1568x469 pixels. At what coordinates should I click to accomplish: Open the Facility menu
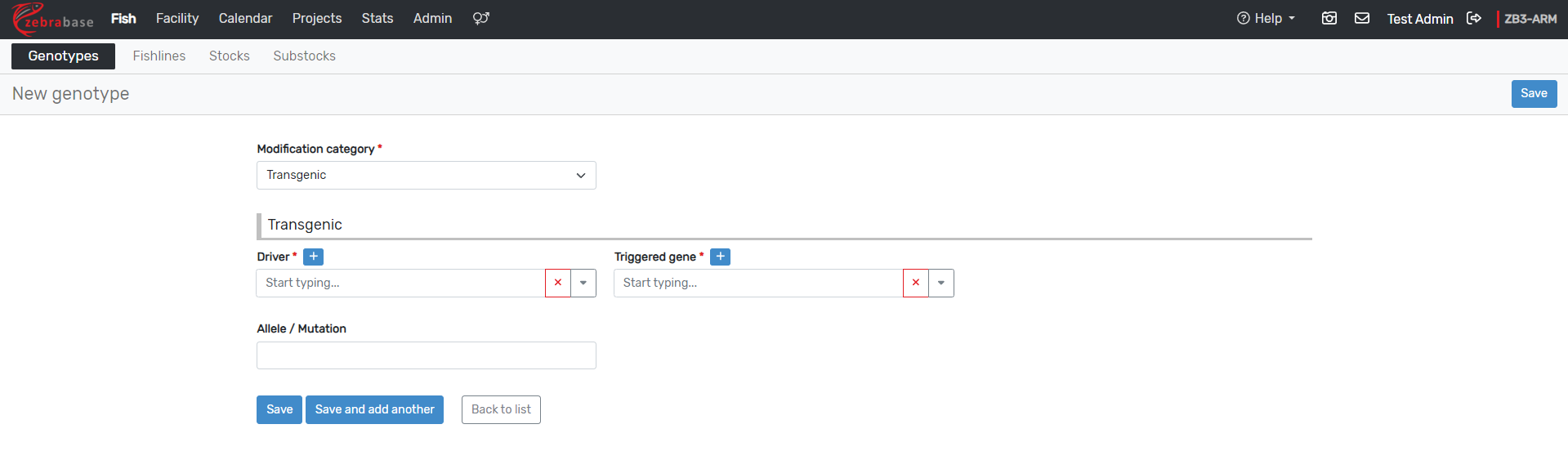click(177, 18)
